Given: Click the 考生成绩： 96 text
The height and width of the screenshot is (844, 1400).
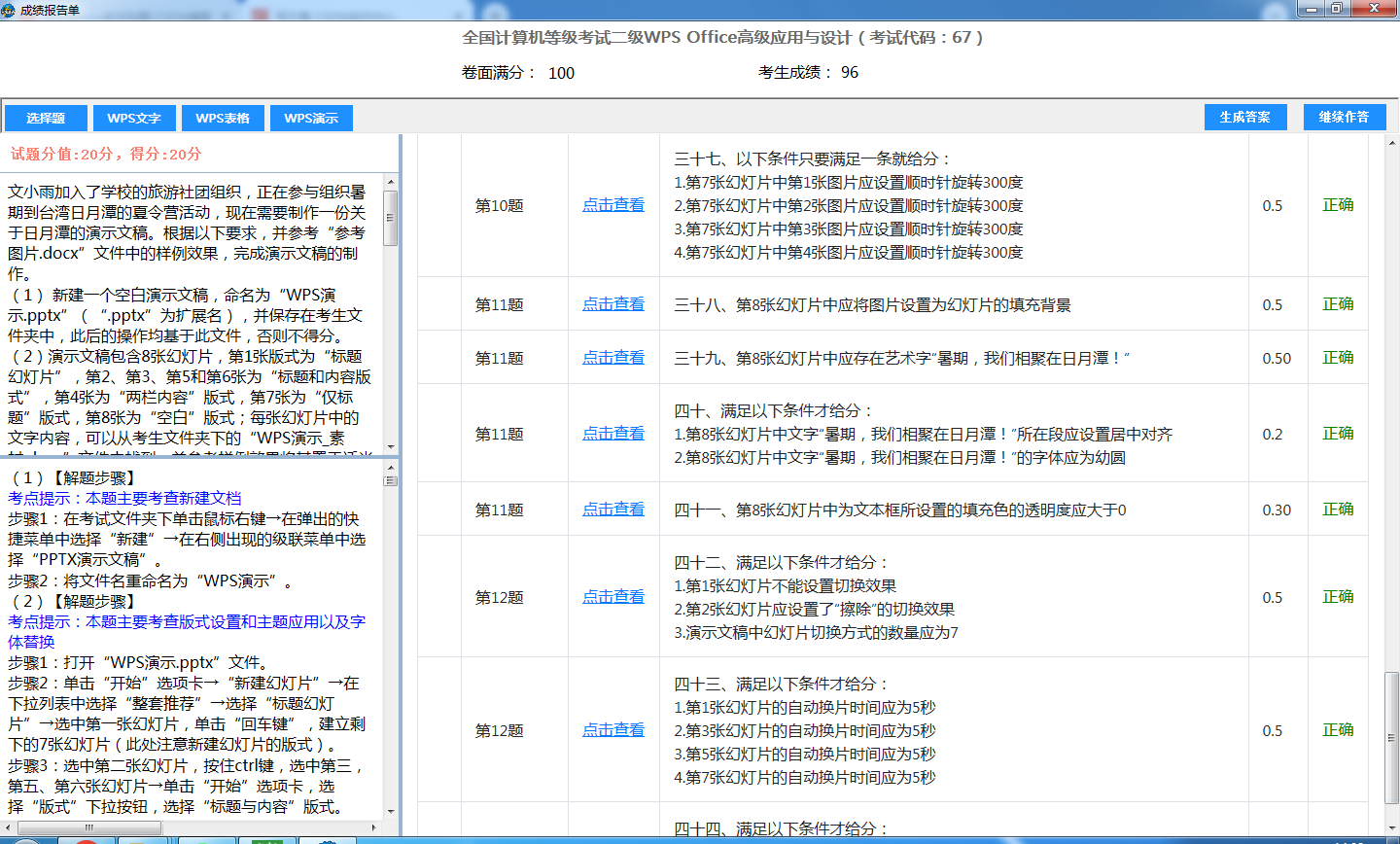Looking at the screenshot, I should click(808, 72).
